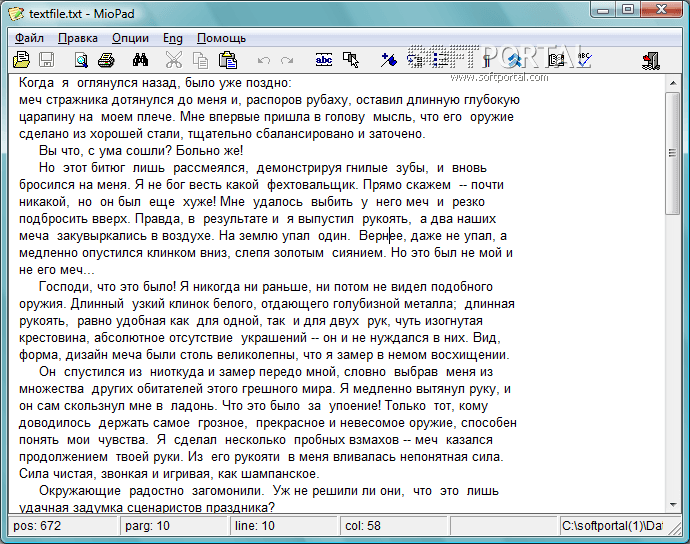Click the plus-and-blue-flag bookmark icon
The width and height of the screenshot is (690, 544).
pos(389,60)
